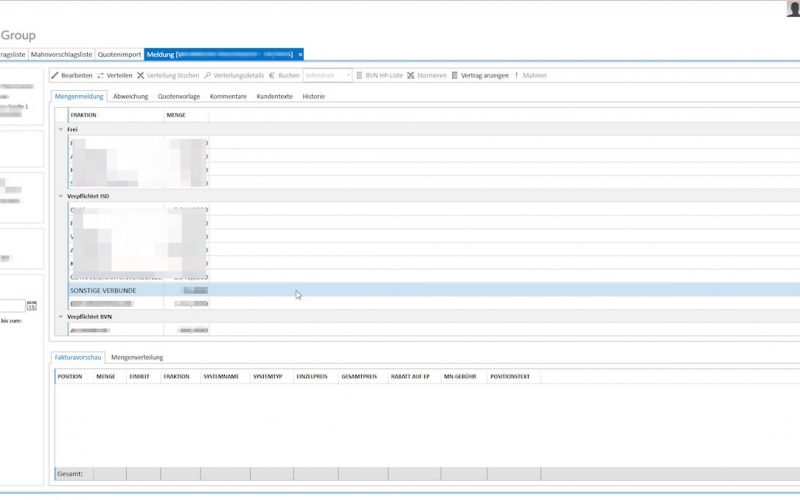800x500 pixels.
Task: Click the Buchen button label
Action: [x=289, y=75]
